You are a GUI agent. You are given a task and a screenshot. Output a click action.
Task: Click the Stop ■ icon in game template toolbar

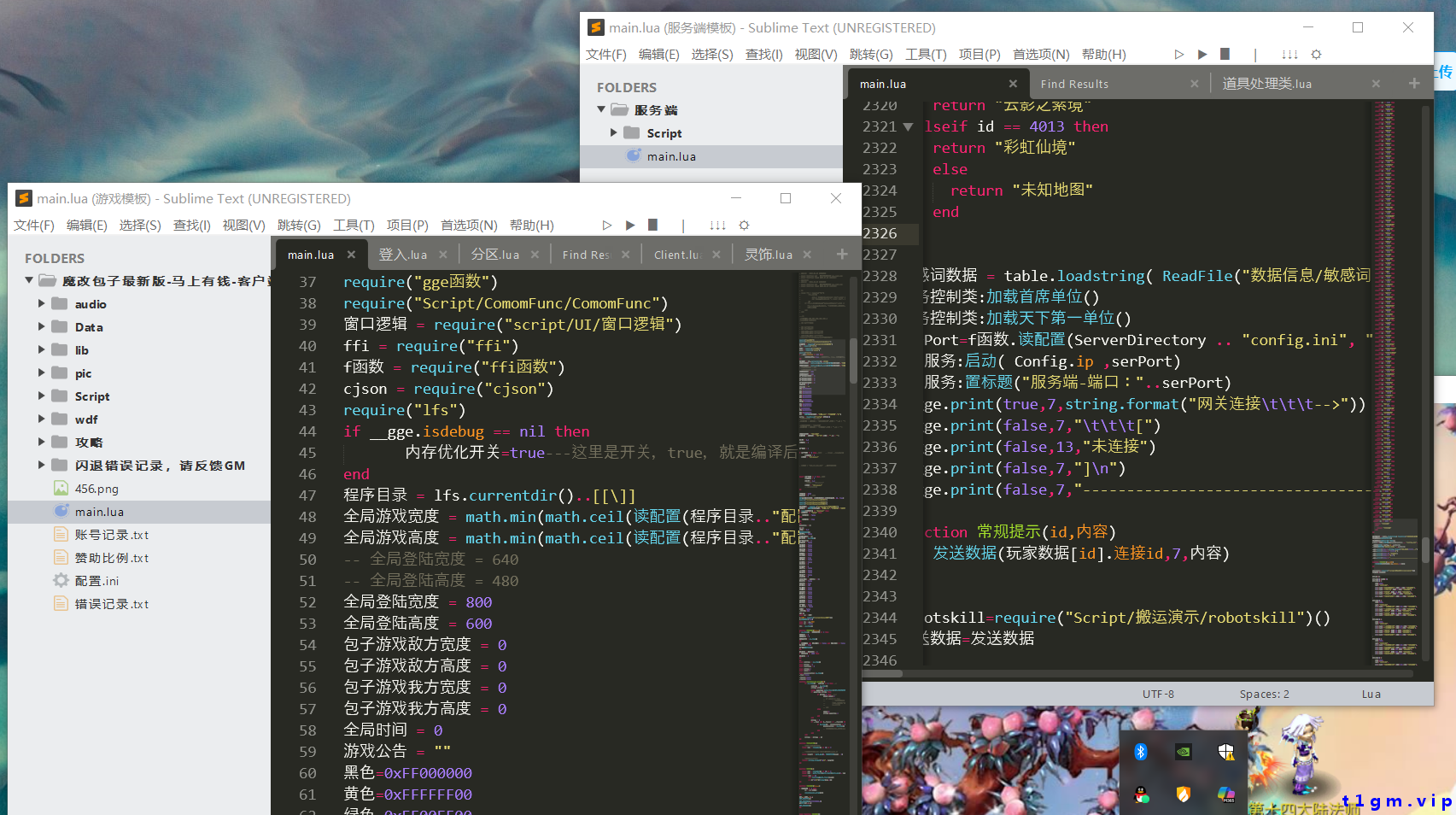[x=652, y=225]
